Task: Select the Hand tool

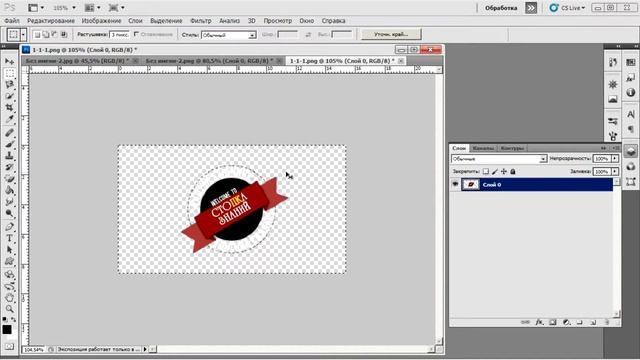Action: [9, 298]
